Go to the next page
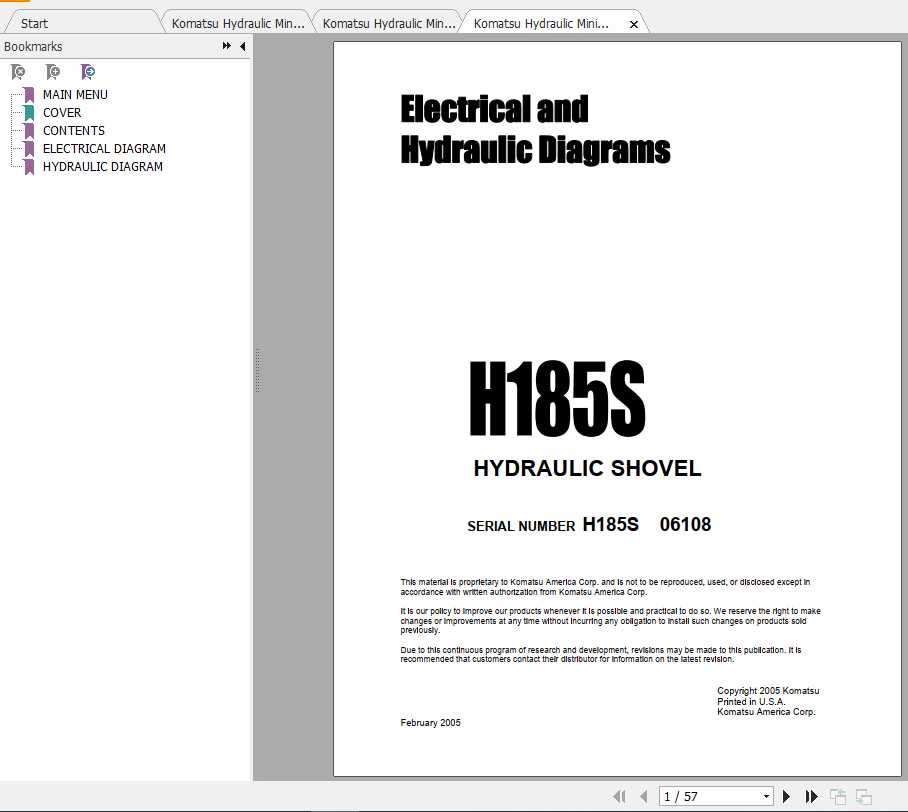The height and width of the screenshot is (812, 908). click(786, 796)
